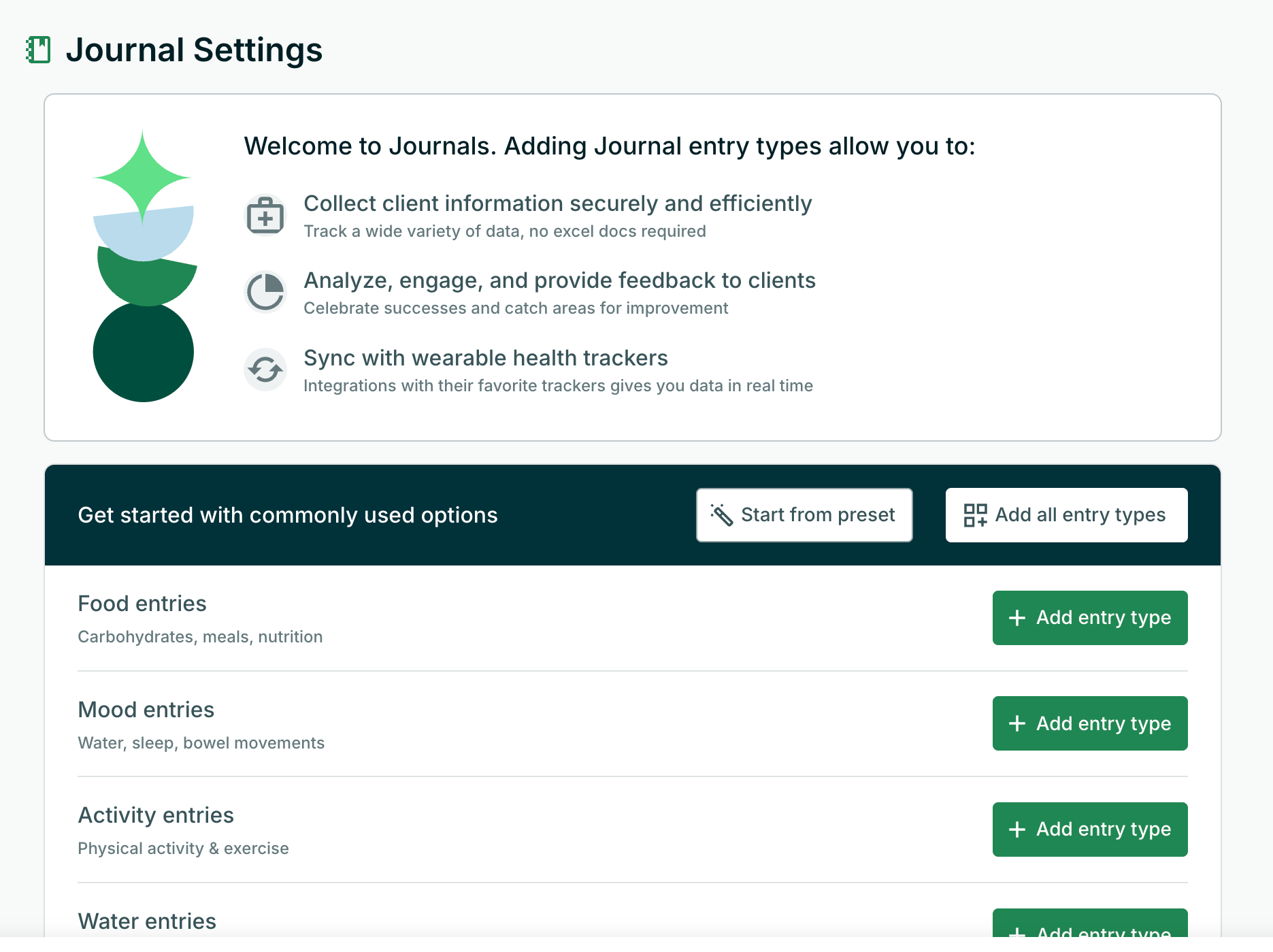Select the Activity entries heading
1273x952 pixels.
[156, 815]
